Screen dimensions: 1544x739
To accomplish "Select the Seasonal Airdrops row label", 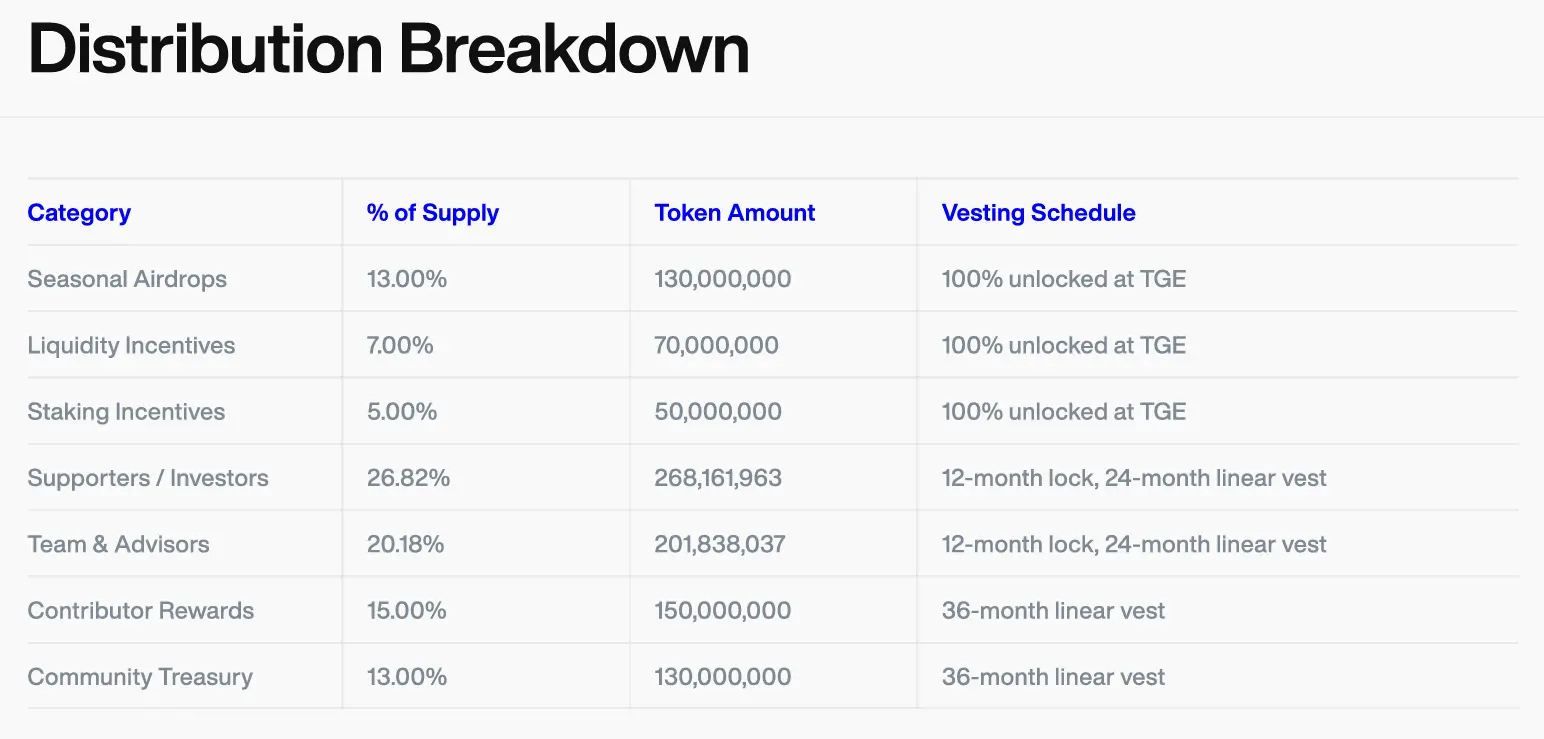I will coord(127,279).
